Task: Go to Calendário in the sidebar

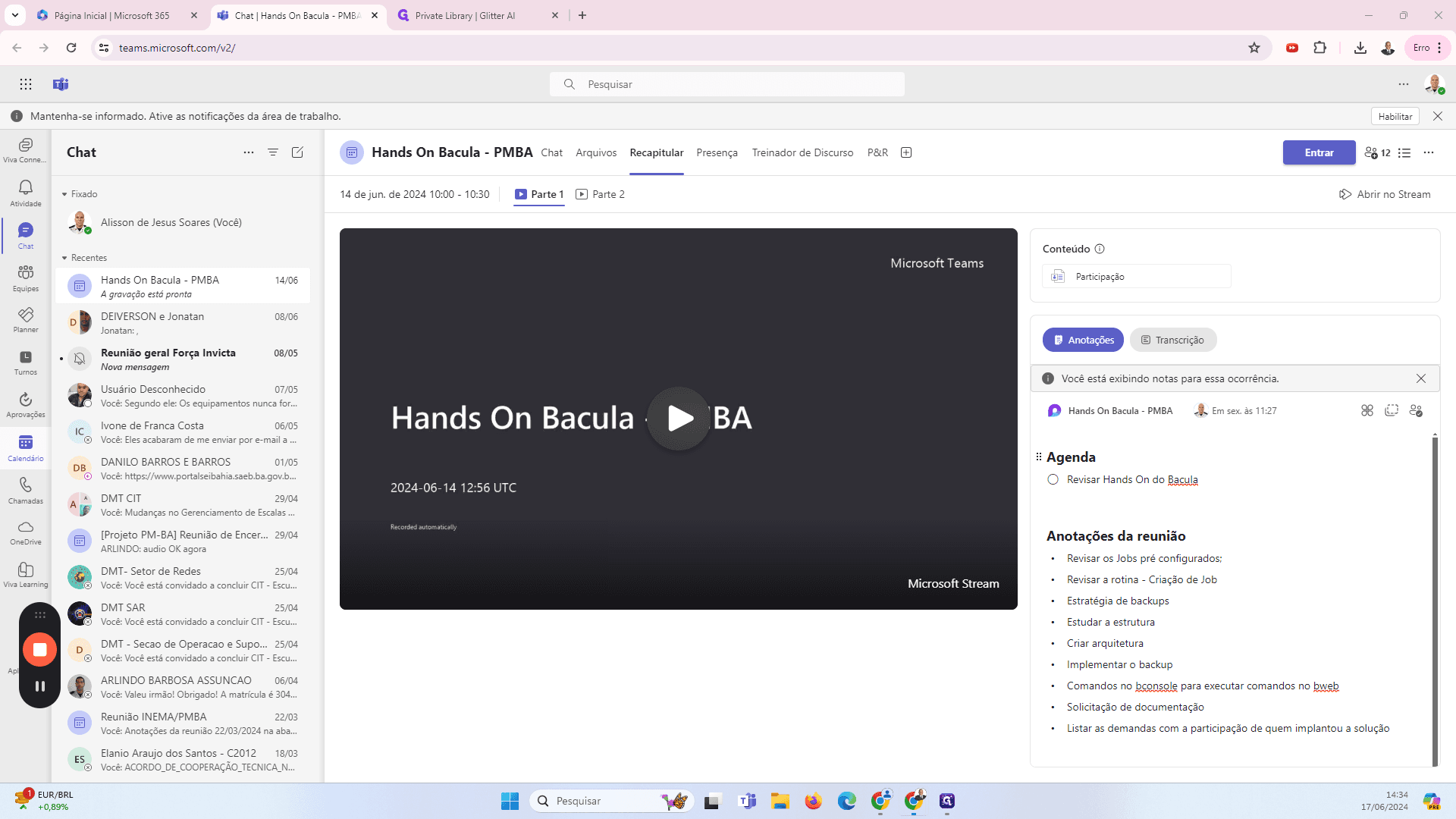Action: click(x=25, y=447)
